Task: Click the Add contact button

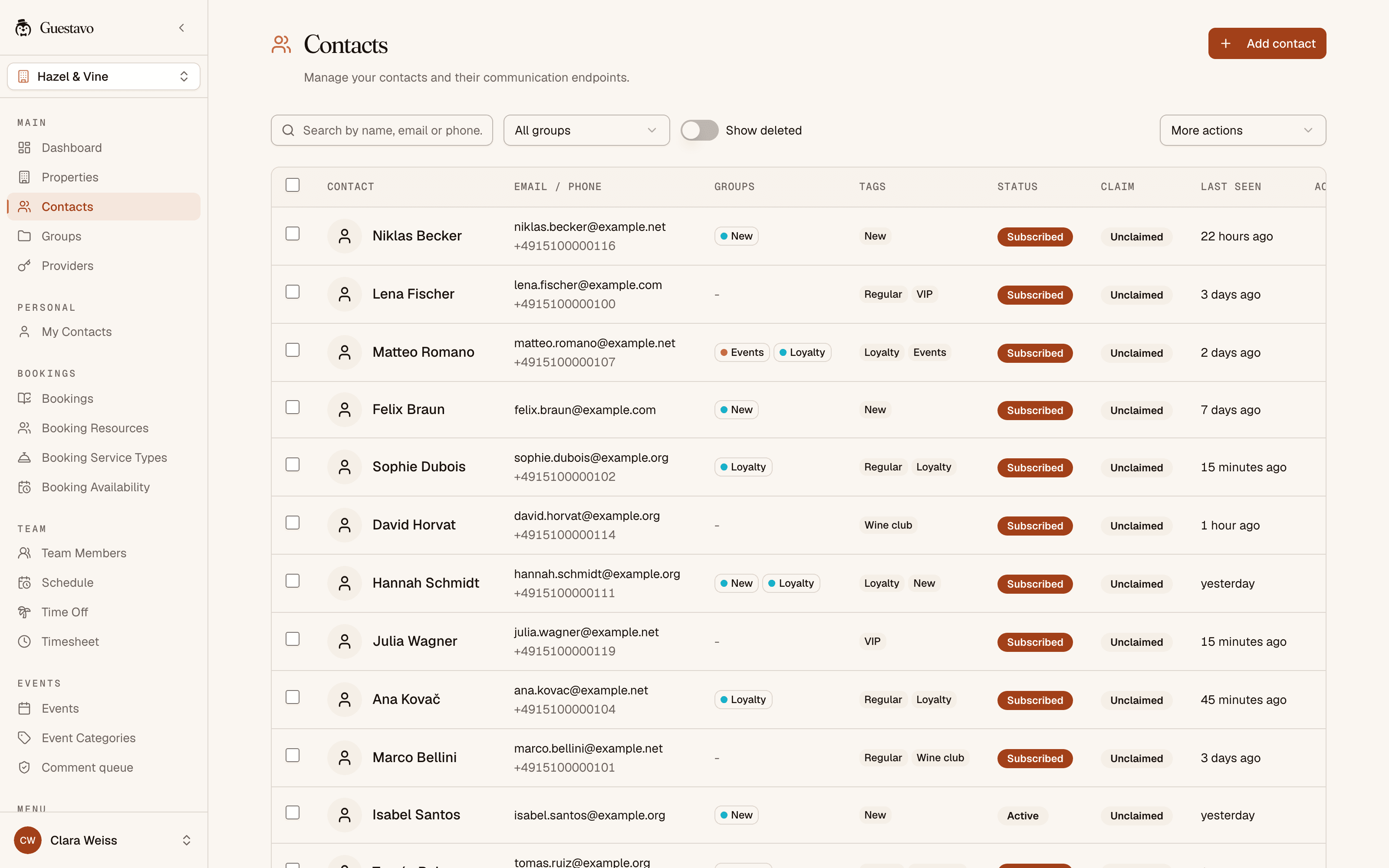Action: (x=1267, y=44)
